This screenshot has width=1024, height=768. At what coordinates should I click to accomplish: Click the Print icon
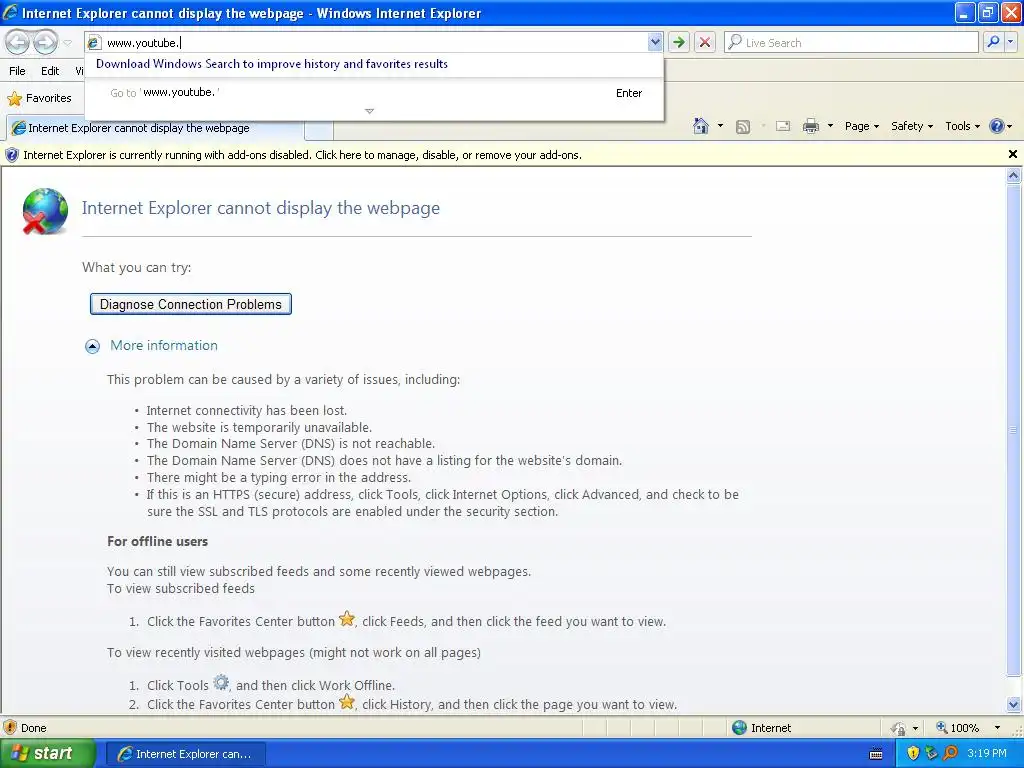click(x=810, y=126)
